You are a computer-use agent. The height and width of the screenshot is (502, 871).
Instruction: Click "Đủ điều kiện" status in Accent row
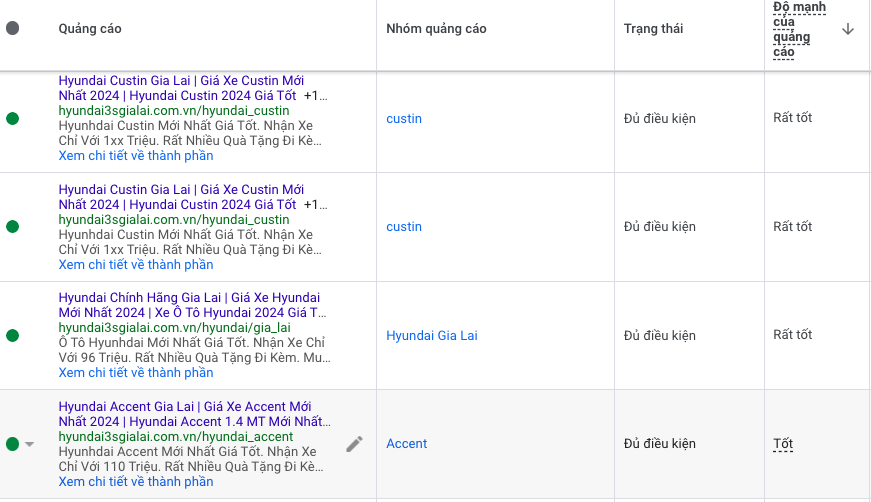(x=659, y=444)
